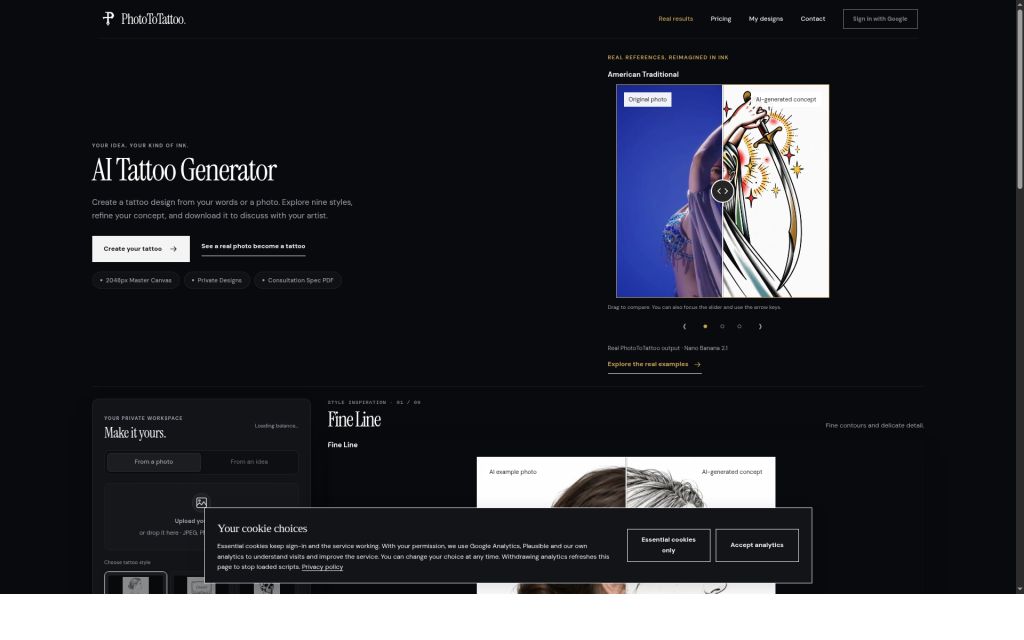Screen dimensions: 1024x640
Task: Select the second carousel dot
Action: click(722, 326)
